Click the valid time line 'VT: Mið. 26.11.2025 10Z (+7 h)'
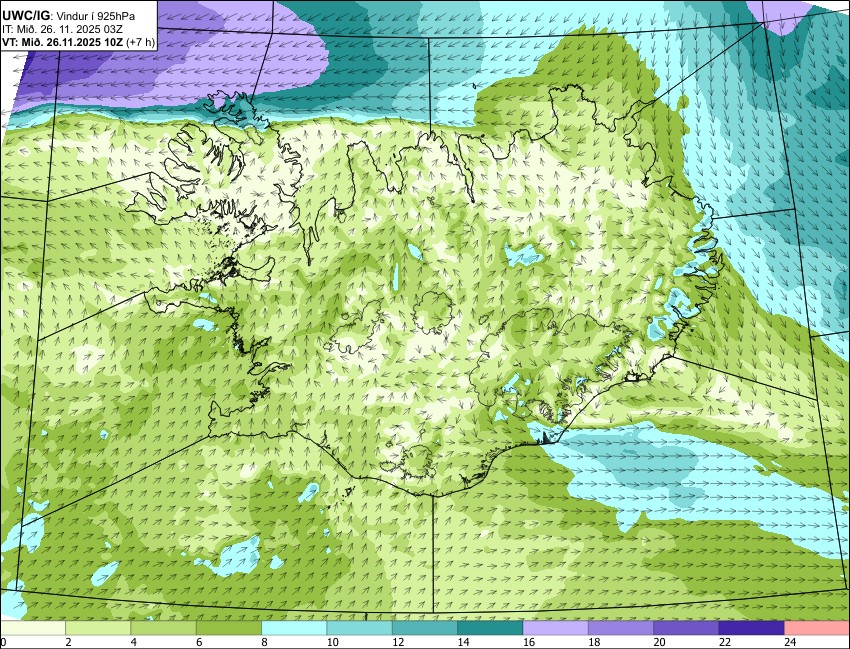The image size is (850, 649). click(79, 42)
